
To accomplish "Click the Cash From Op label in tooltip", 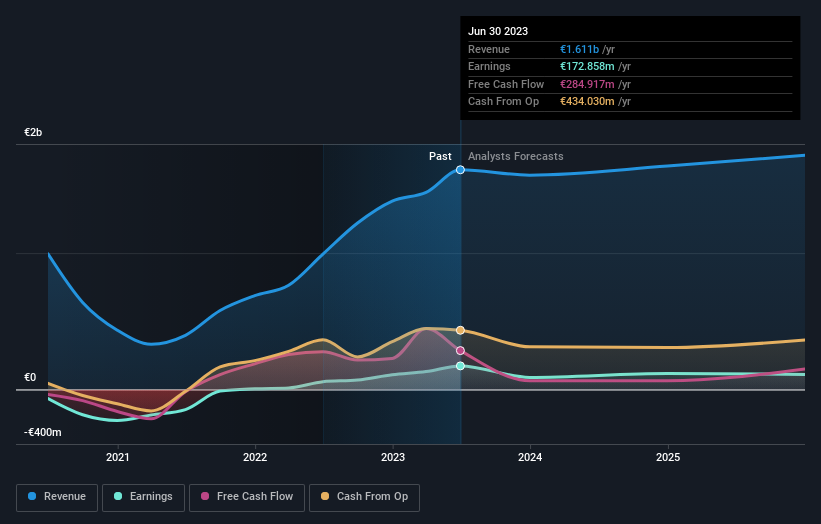I will [503, 102].
